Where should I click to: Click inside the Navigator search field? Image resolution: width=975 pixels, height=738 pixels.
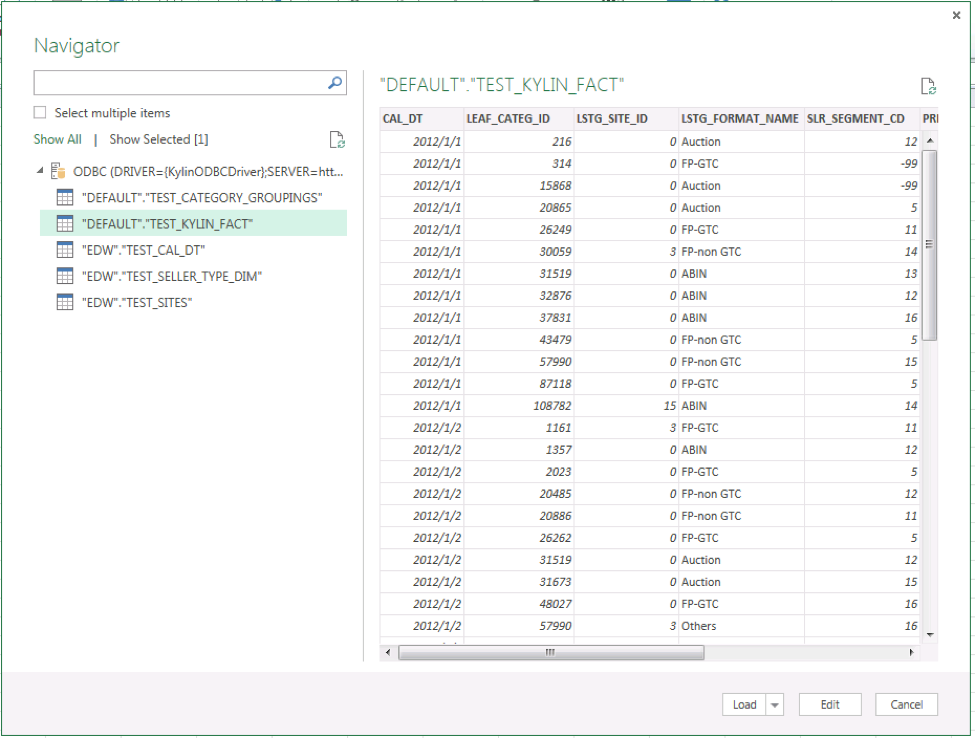pos(180,83)
